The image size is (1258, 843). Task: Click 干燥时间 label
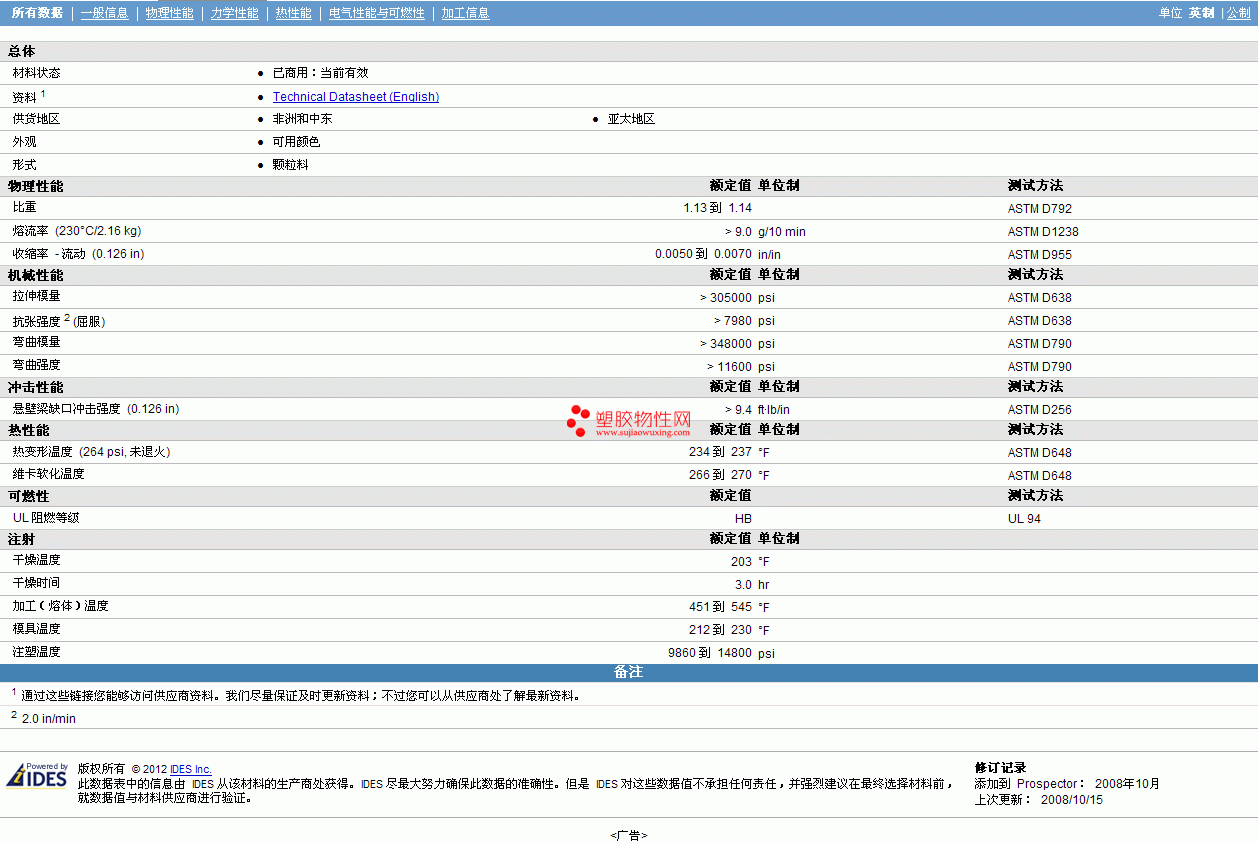[36, 583]
